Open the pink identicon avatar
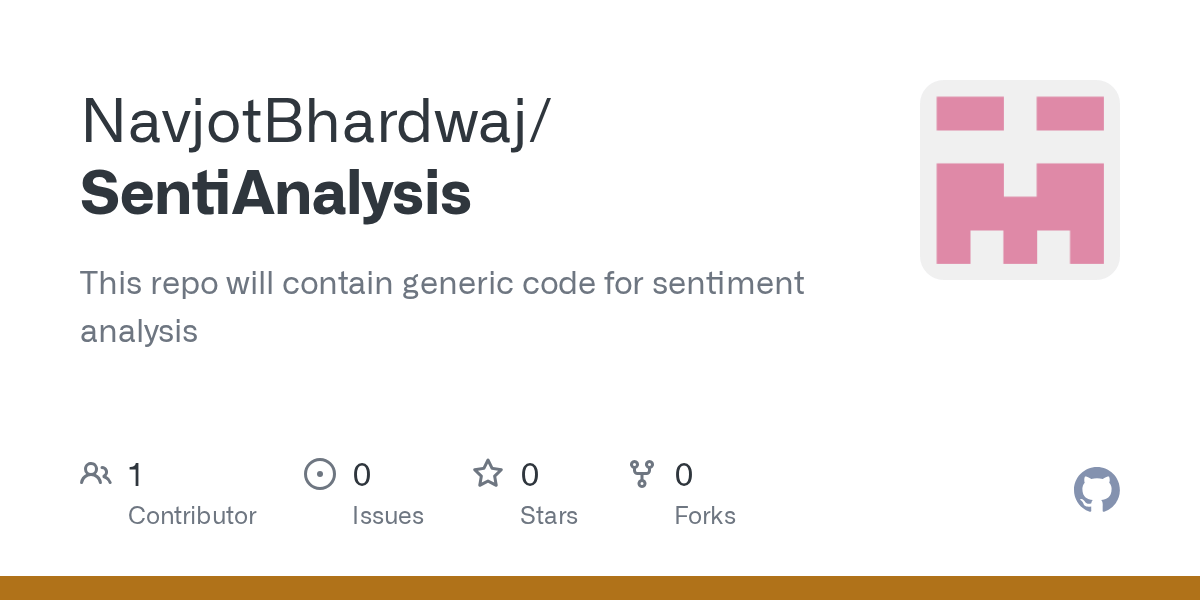1200x600 pixels. (x=1019, y=180)
